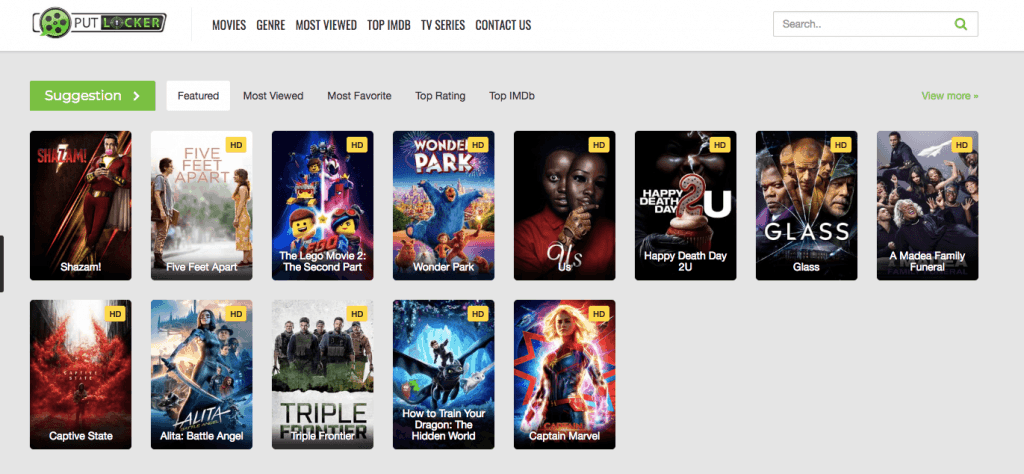Open the Genre menu
This screenshot has width=1024, height=474.
[270, 25]
